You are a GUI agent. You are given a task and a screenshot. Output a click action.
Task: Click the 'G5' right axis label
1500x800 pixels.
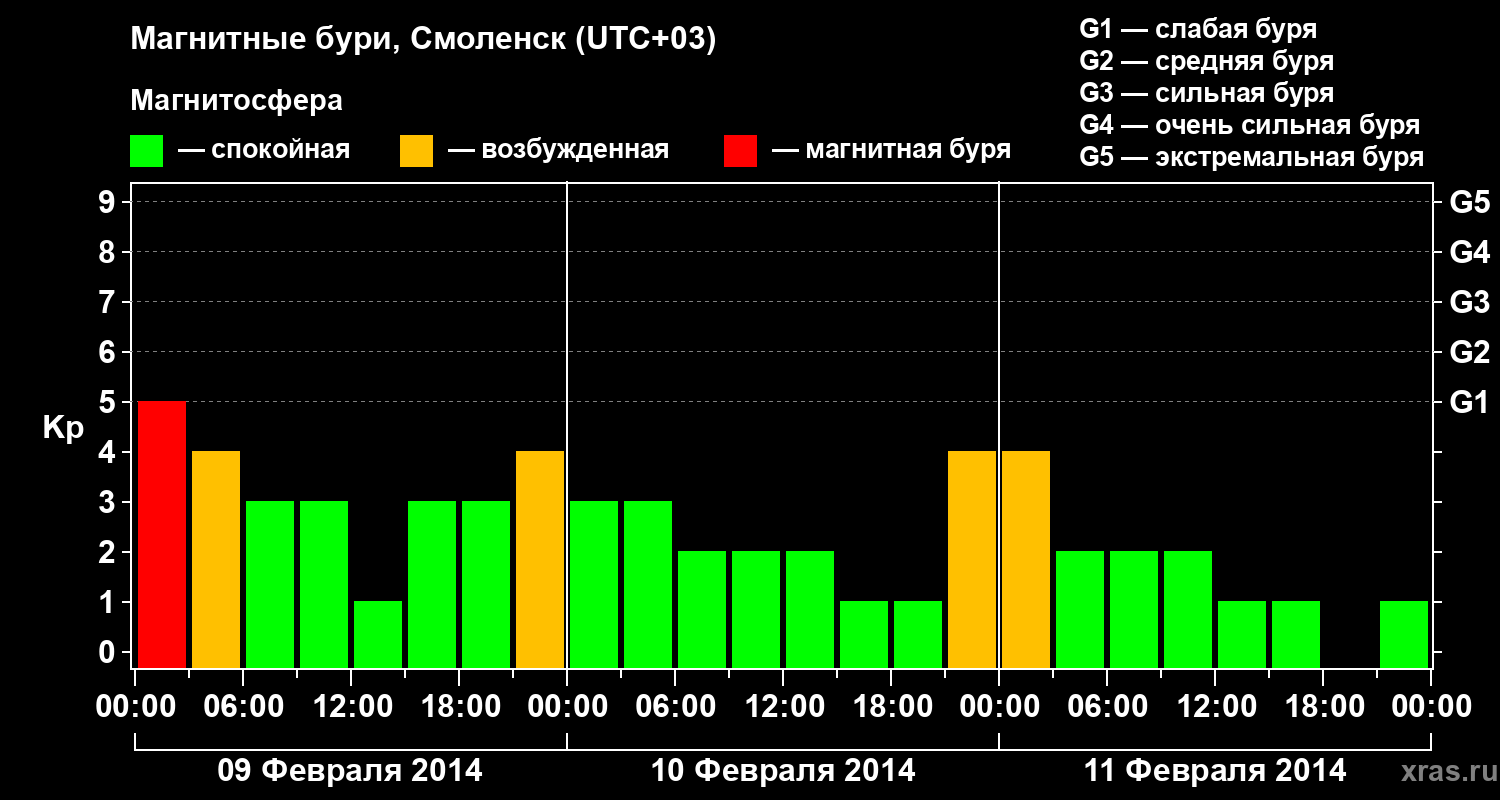click(x=1469, y=202)
